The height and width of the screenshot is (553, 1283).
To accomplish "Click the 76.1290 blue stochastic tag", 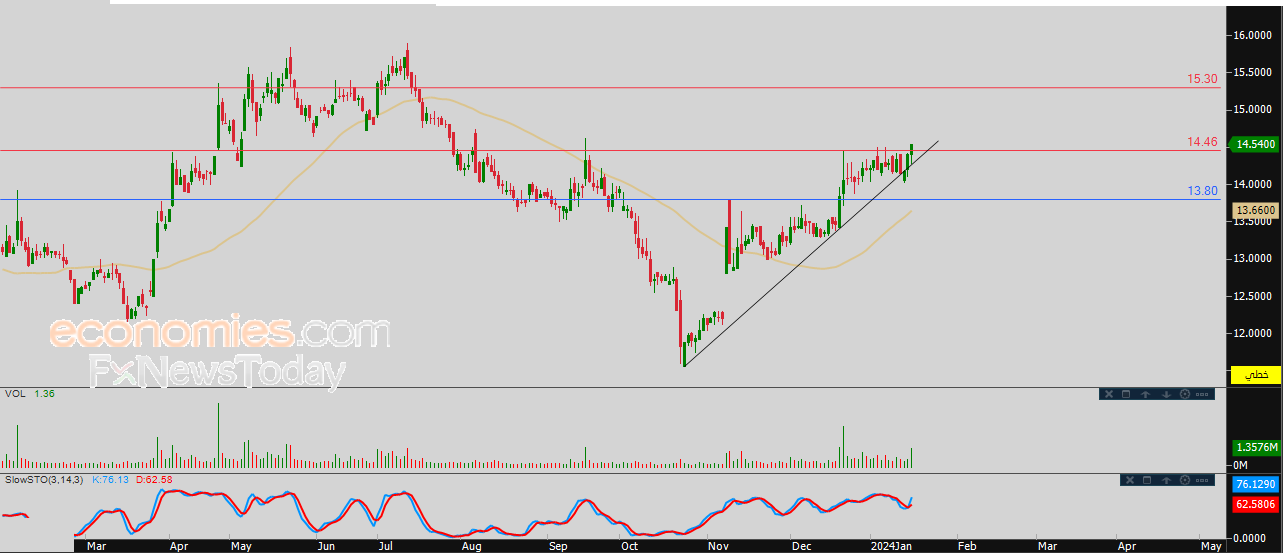I will [x=1254, y=484].
